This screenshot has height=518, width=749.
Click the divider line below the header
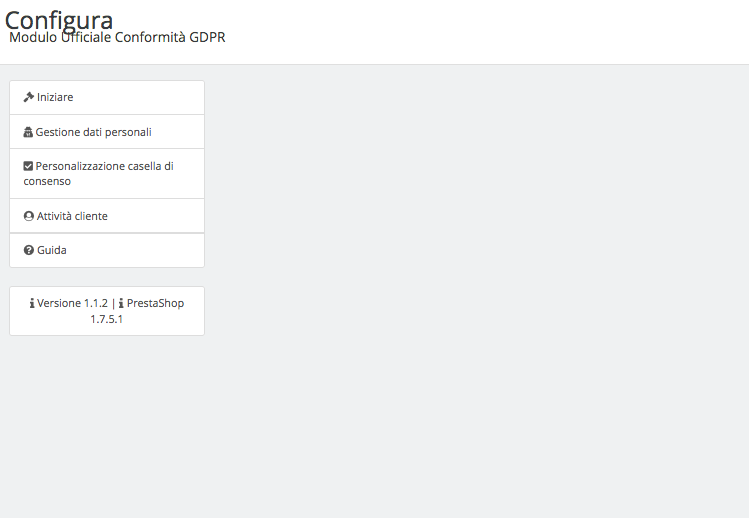[x=374, y=65]
